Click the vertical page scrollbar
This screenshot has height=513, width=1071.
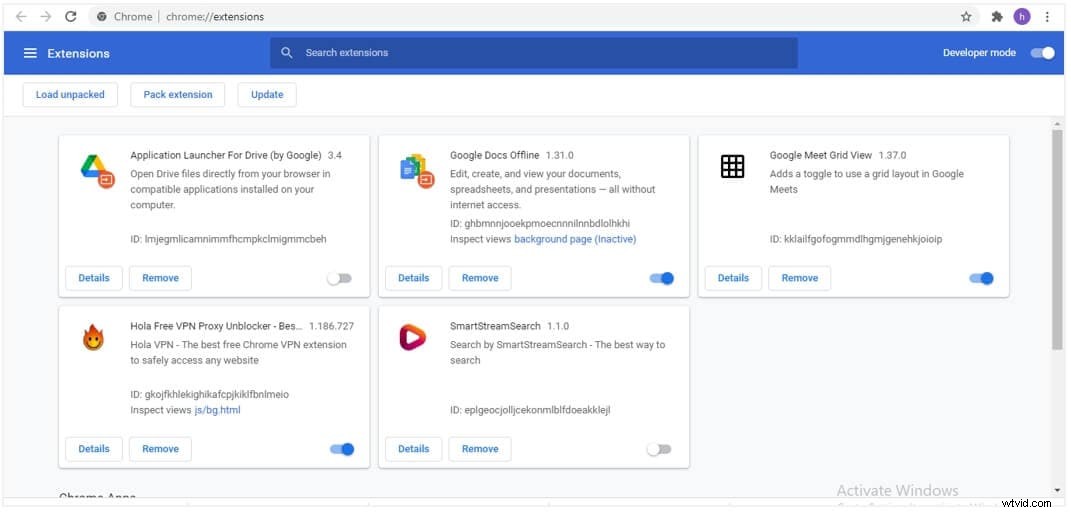pos(1057,239)
